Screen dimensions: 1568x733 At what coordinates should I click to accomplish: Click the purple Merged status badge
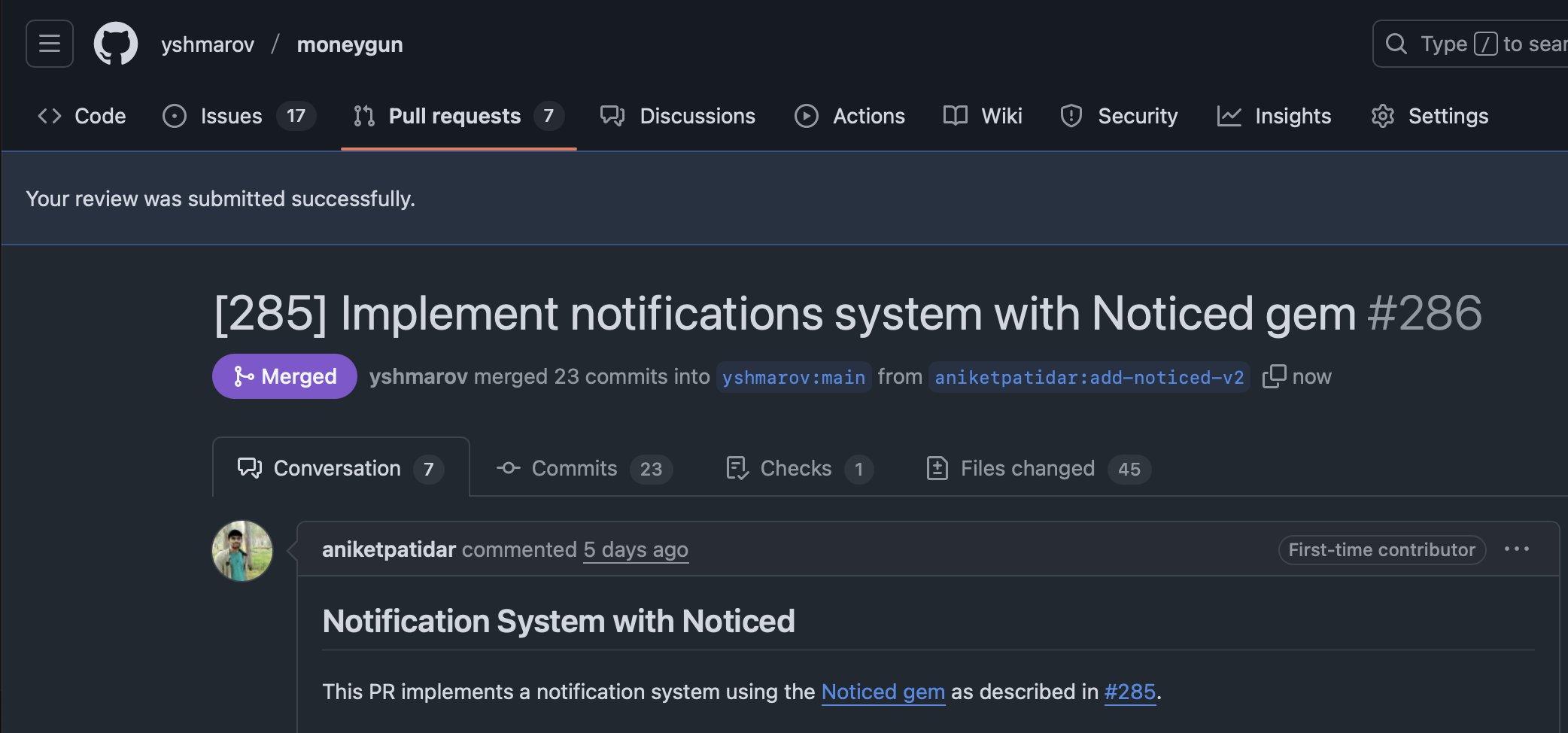[284, 376]
